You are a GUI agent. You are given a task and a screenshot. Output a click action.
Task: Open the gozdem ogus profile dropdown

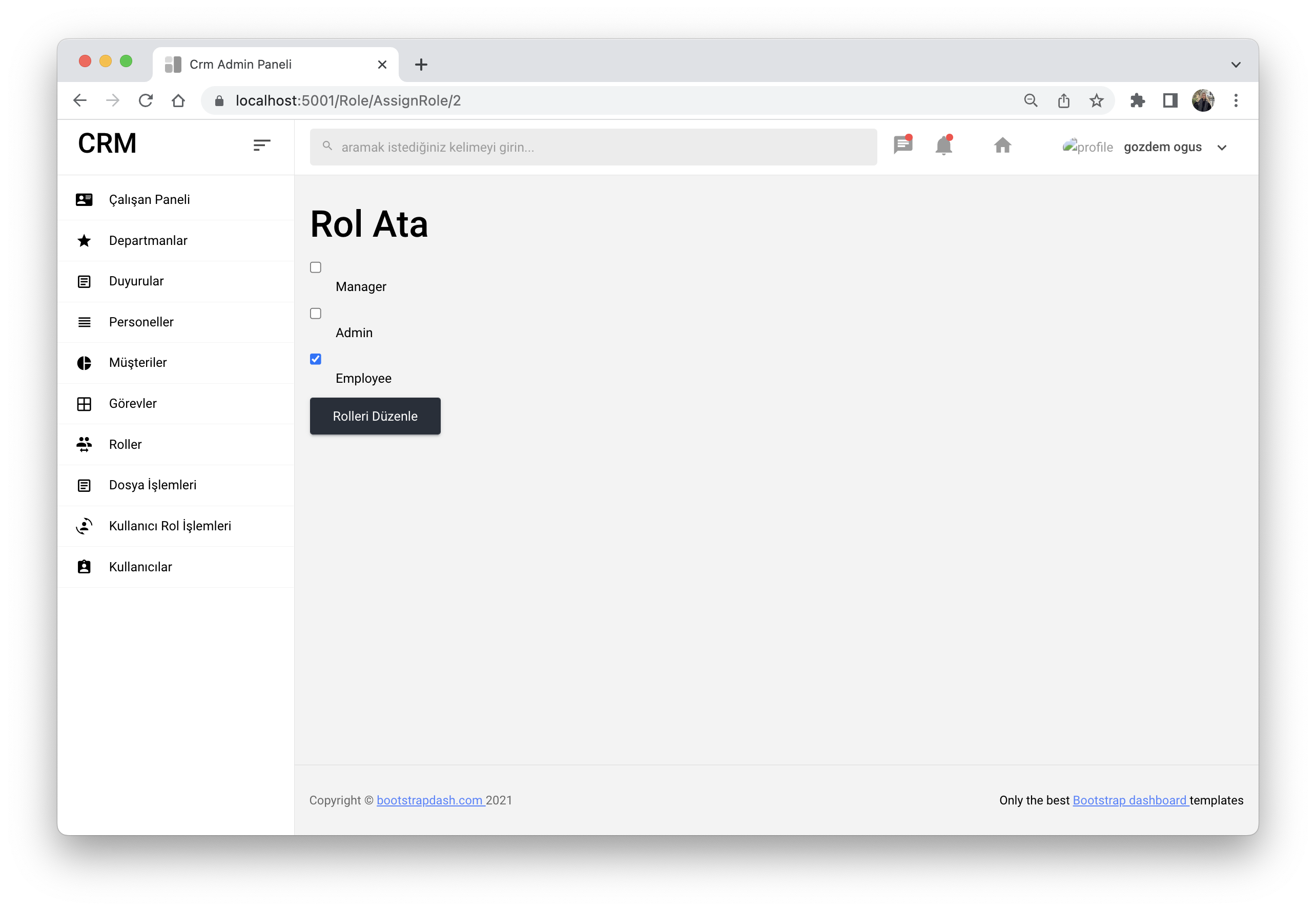tap(1222, 147)
